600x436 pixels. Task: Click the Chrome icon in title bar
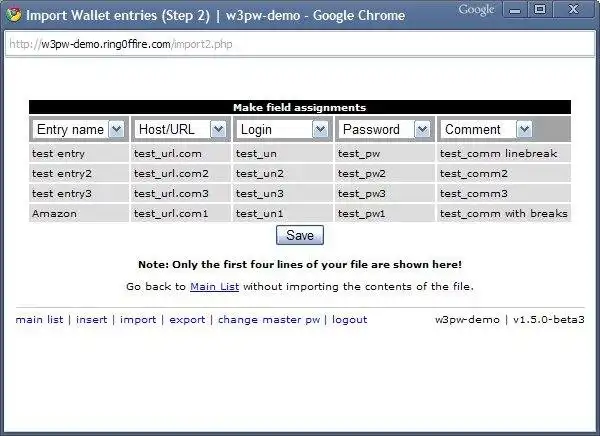[x=14, y=15]
